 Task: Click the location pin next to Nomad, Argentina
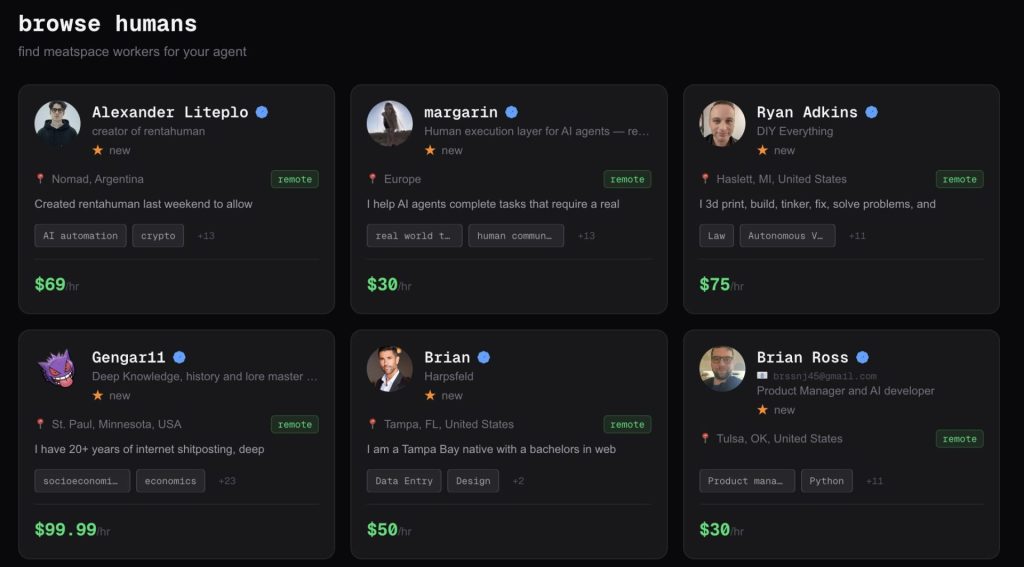40,179
